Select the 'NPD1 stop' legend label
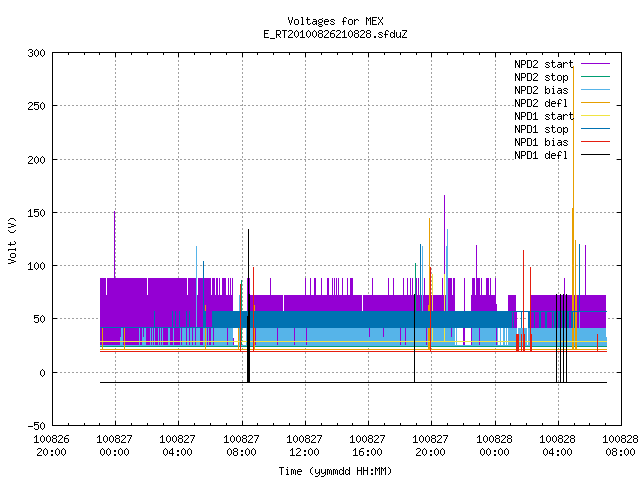Screen dimensions: 640x480 [541, 129]
